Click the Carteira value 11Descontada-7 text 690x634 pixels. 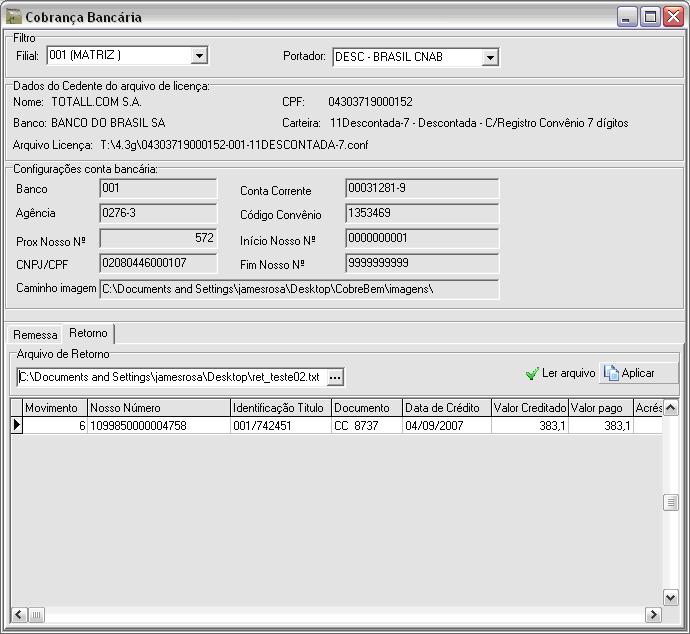tap(479, 123)
